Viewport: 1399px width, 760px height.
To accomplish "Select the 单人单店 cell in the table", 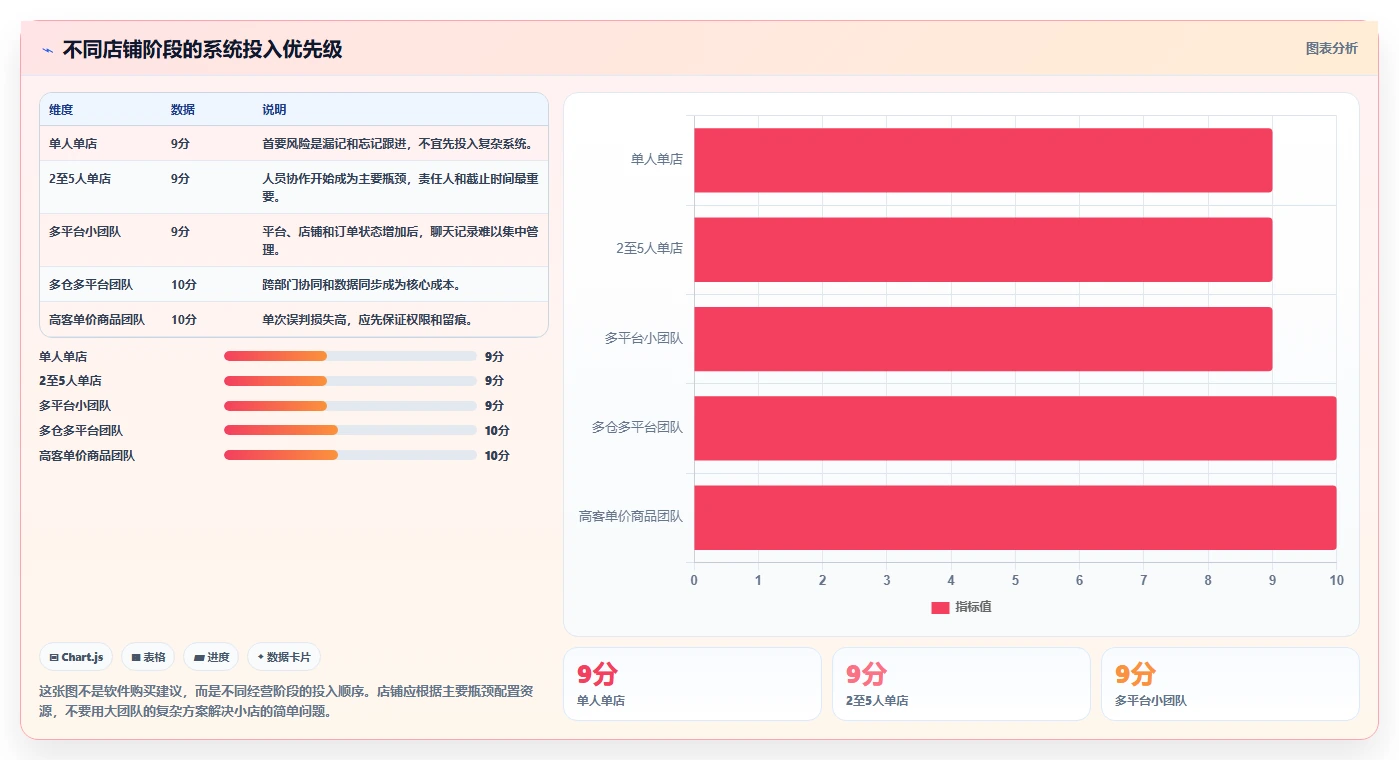I will coord(73,144).
